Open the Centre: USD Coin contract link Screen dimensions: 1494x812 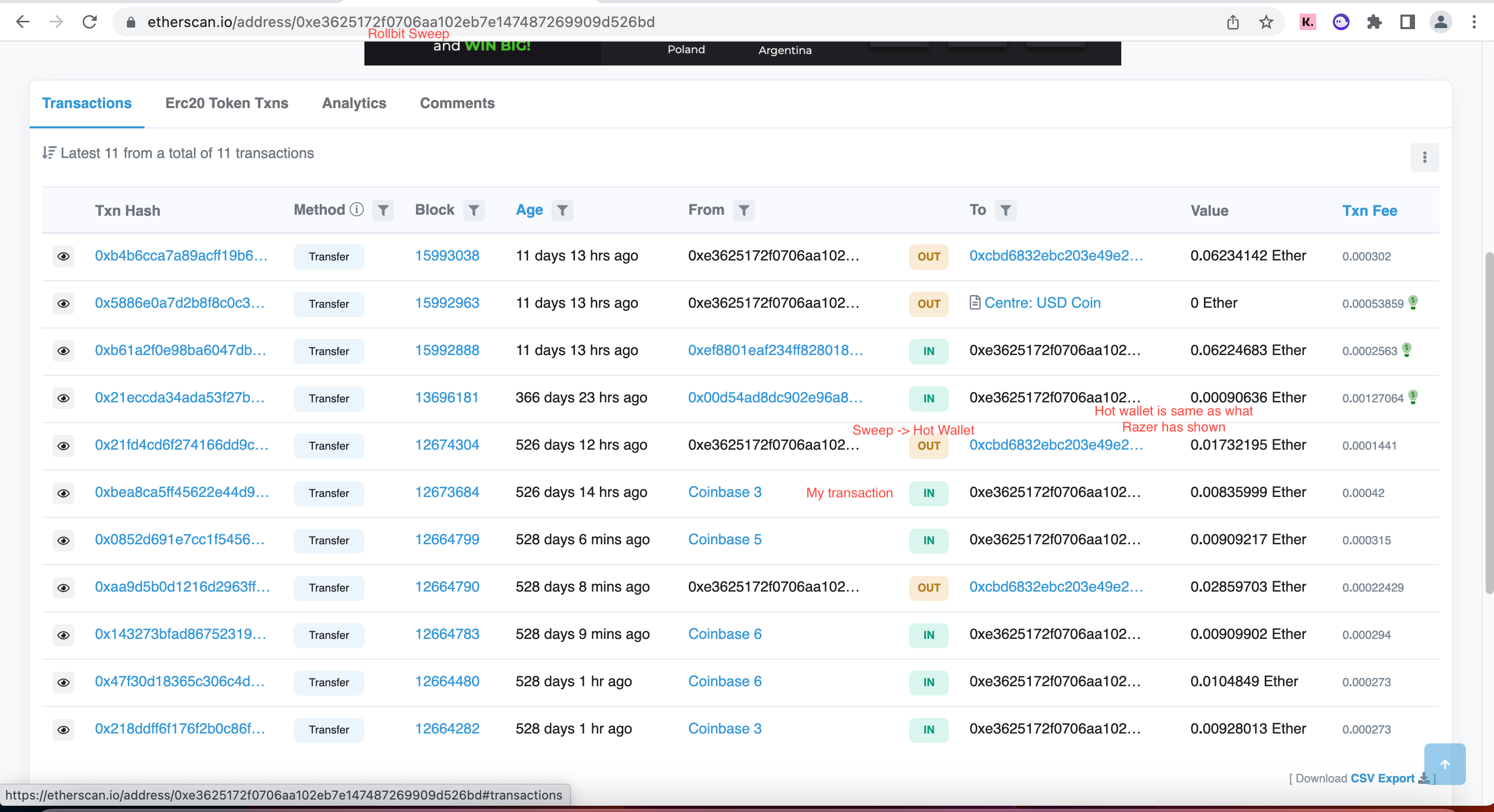pos(1042,303)
